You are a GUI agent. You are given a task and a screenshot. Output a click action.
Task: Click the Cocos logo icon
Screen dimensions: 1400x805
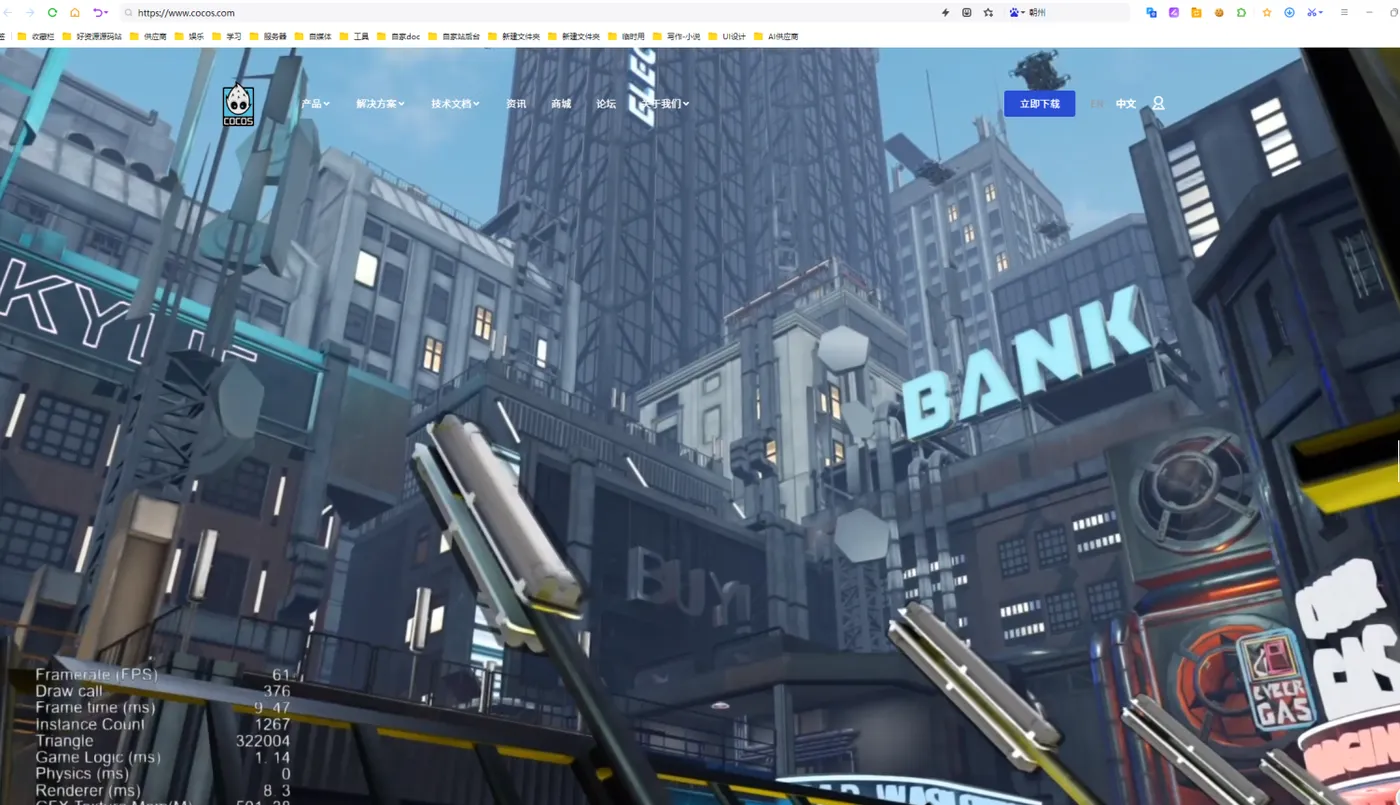(x=238, y=105)
